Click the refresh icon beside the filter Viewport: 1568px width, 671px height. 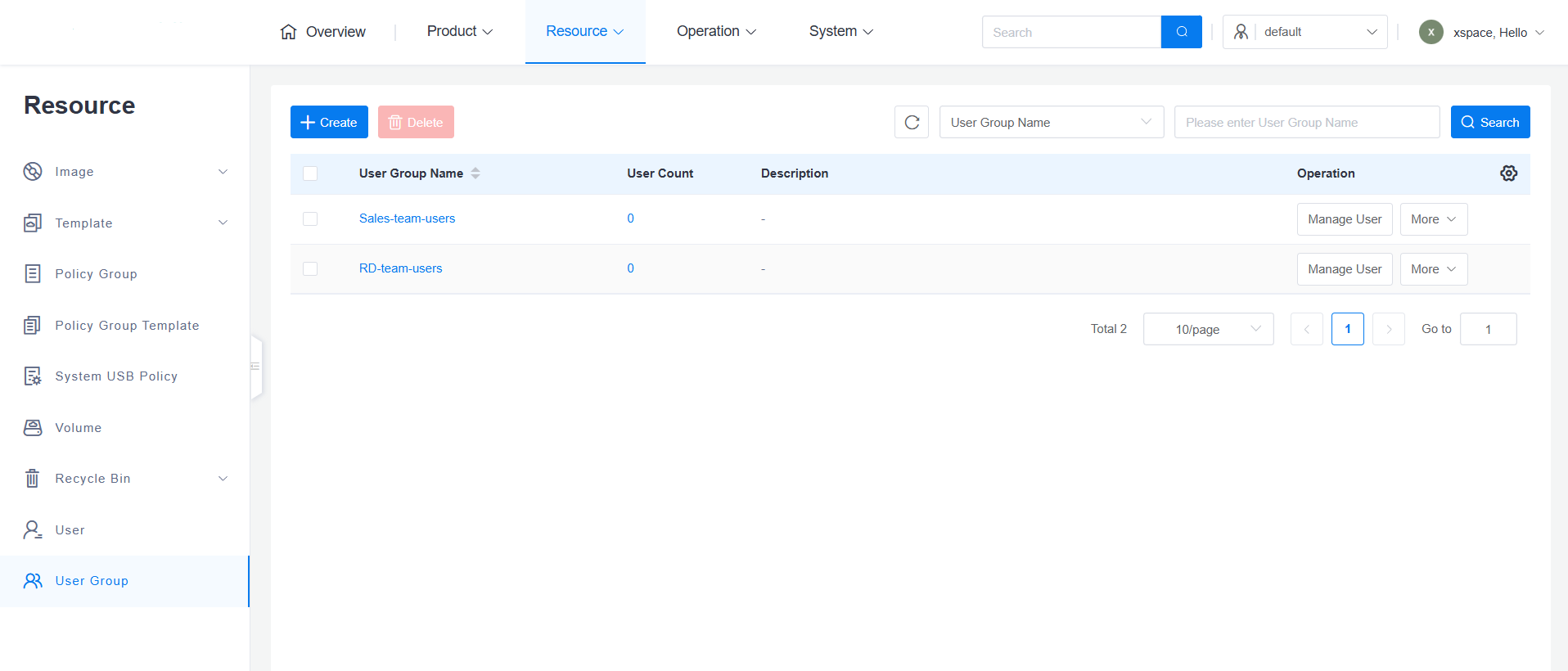pos(912,123)
